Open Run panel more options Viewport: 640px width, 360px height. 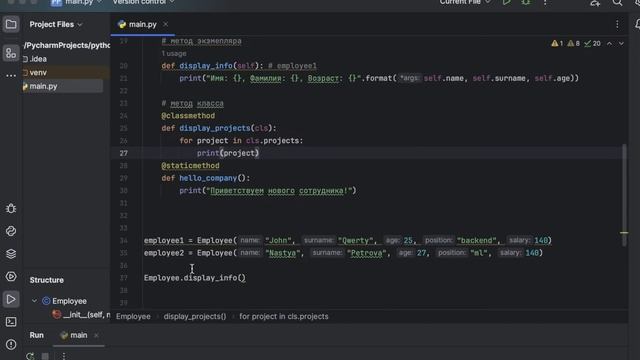(64, 356)
